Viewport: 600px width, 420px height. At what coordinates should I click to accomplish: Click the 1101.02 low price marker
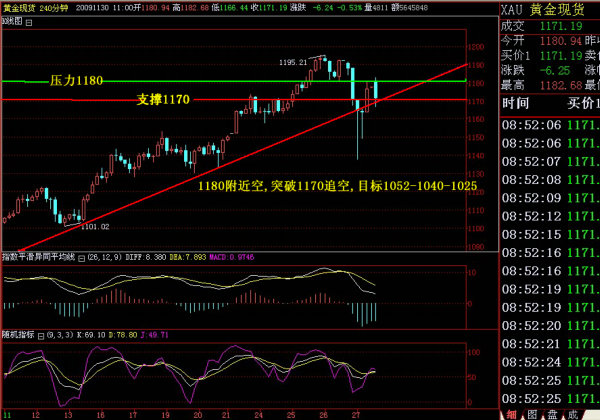[95, 227]
